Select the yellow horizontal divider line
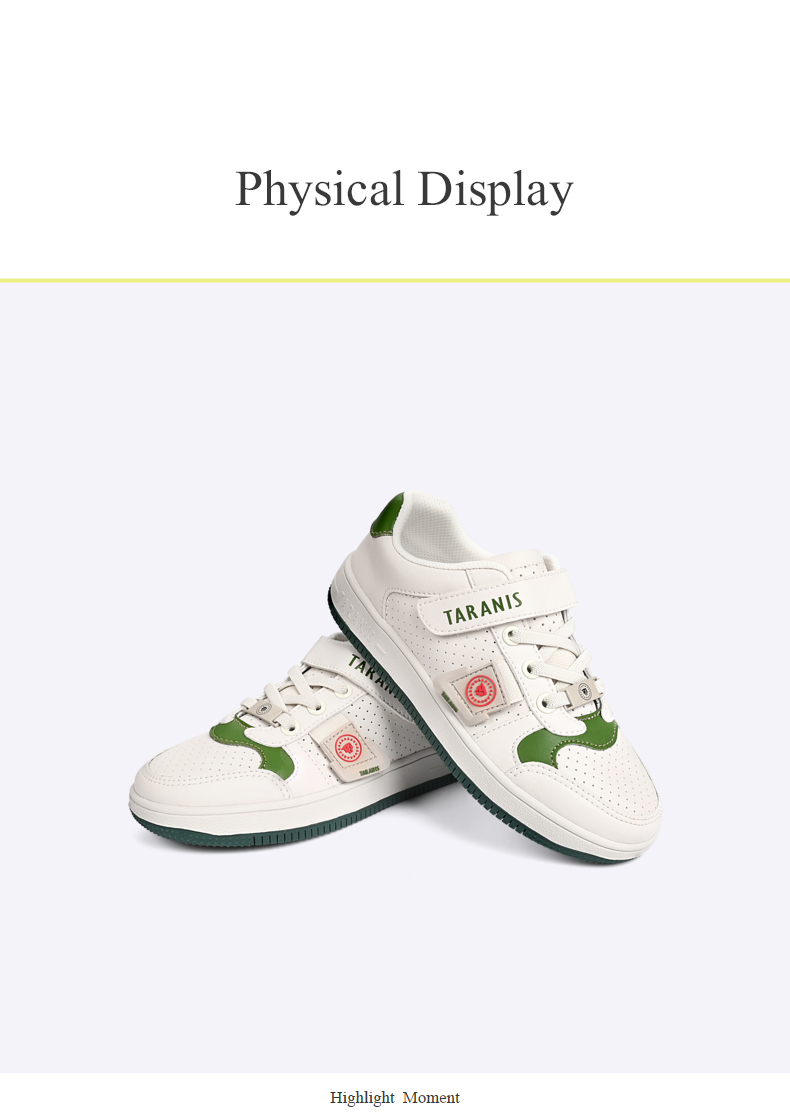 (395, 281)
